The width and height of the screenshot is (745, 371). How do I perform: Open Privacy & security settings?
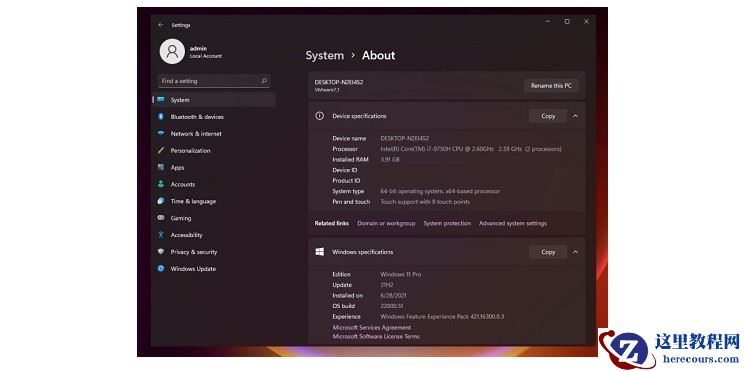[x=193, y=252]
